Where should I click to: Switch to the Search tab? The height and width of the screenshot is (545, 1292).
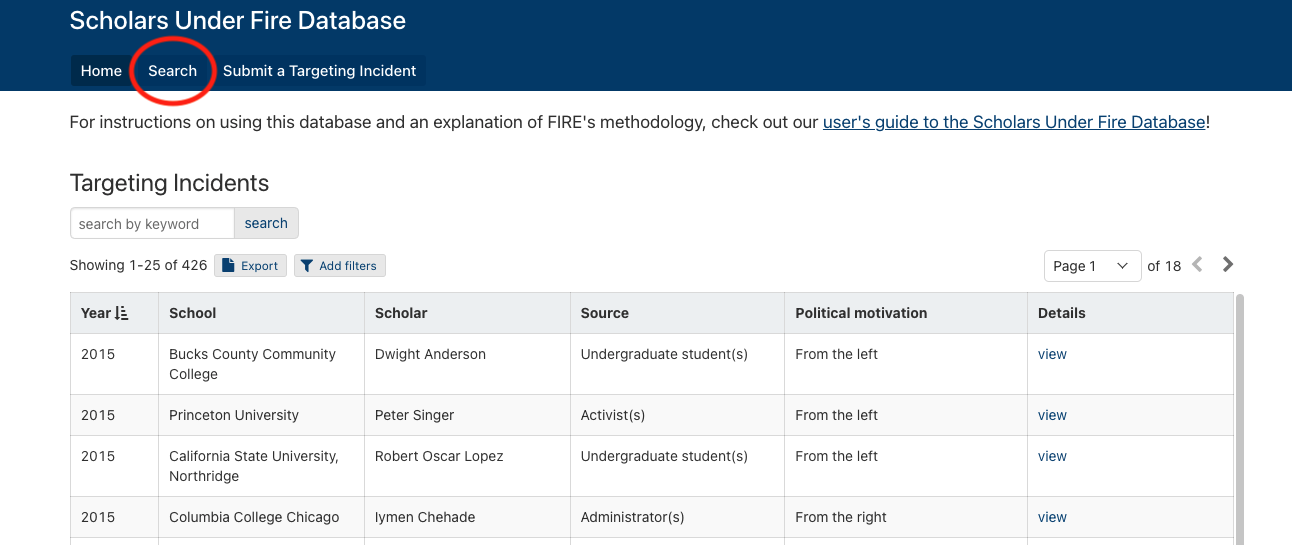[x=172, y=71]
